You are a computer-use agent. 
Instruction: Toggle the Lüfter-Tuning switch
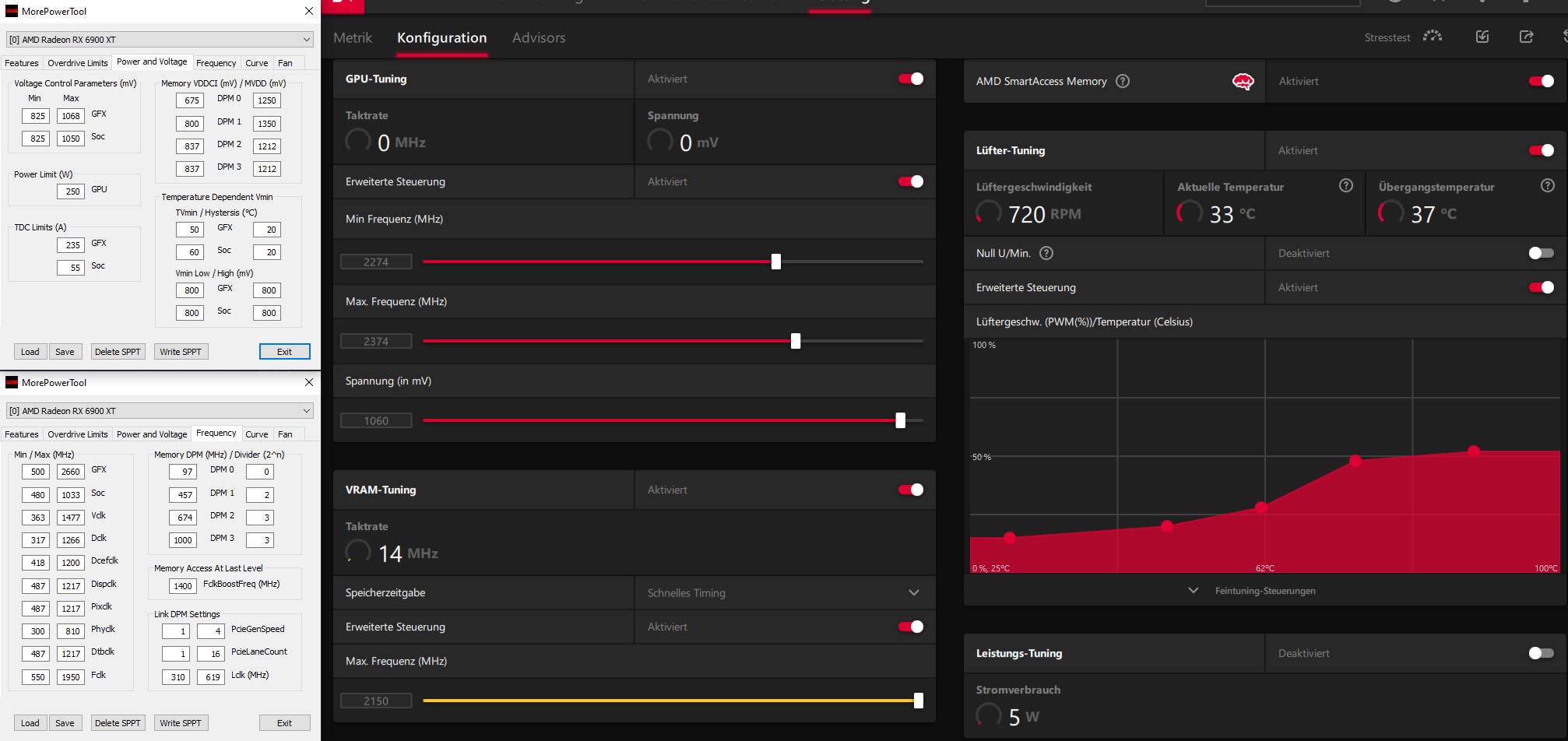pos(1542,150)
